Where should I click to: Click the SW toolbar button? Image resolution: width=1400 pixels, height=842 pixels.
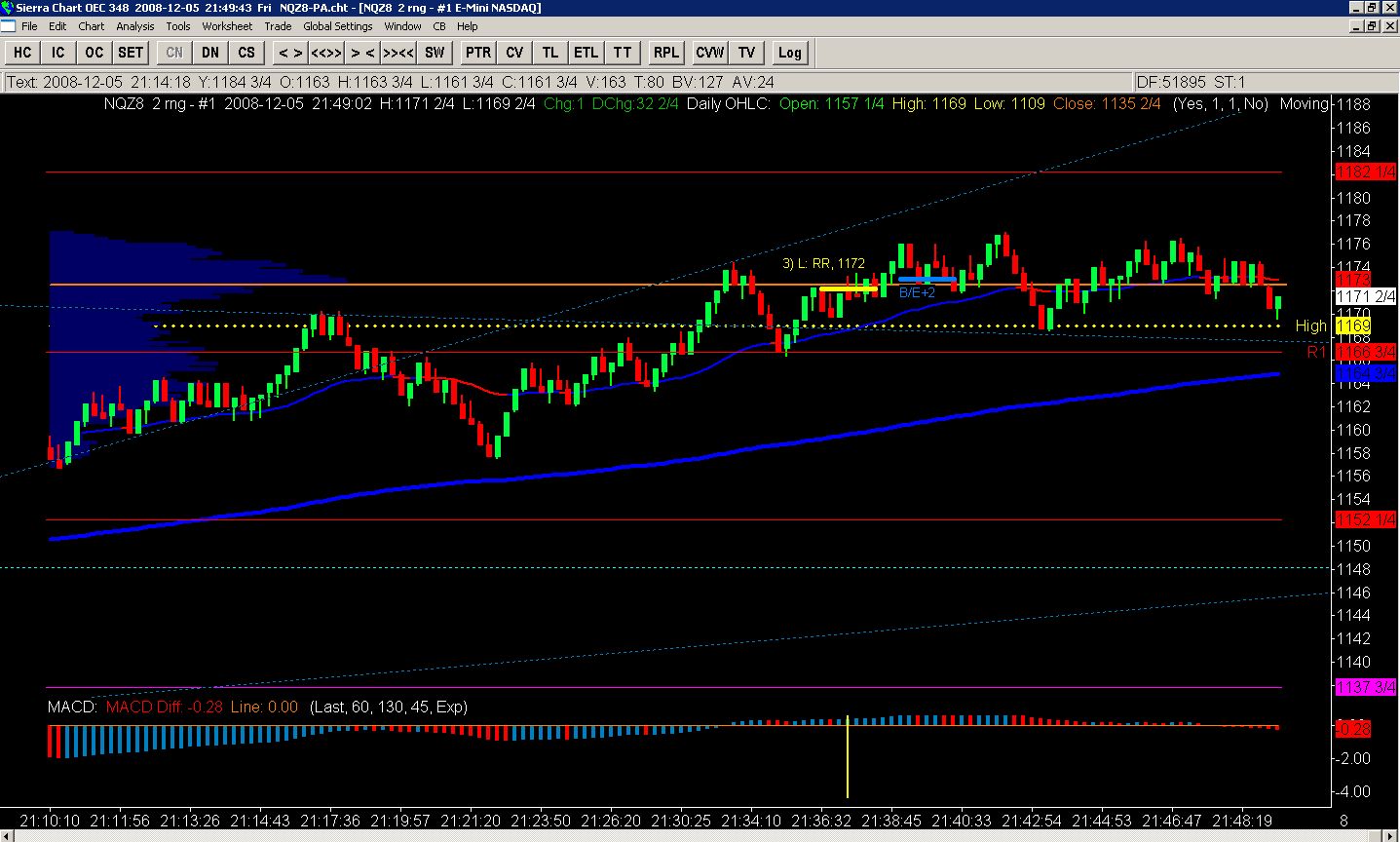pos(435,53)
